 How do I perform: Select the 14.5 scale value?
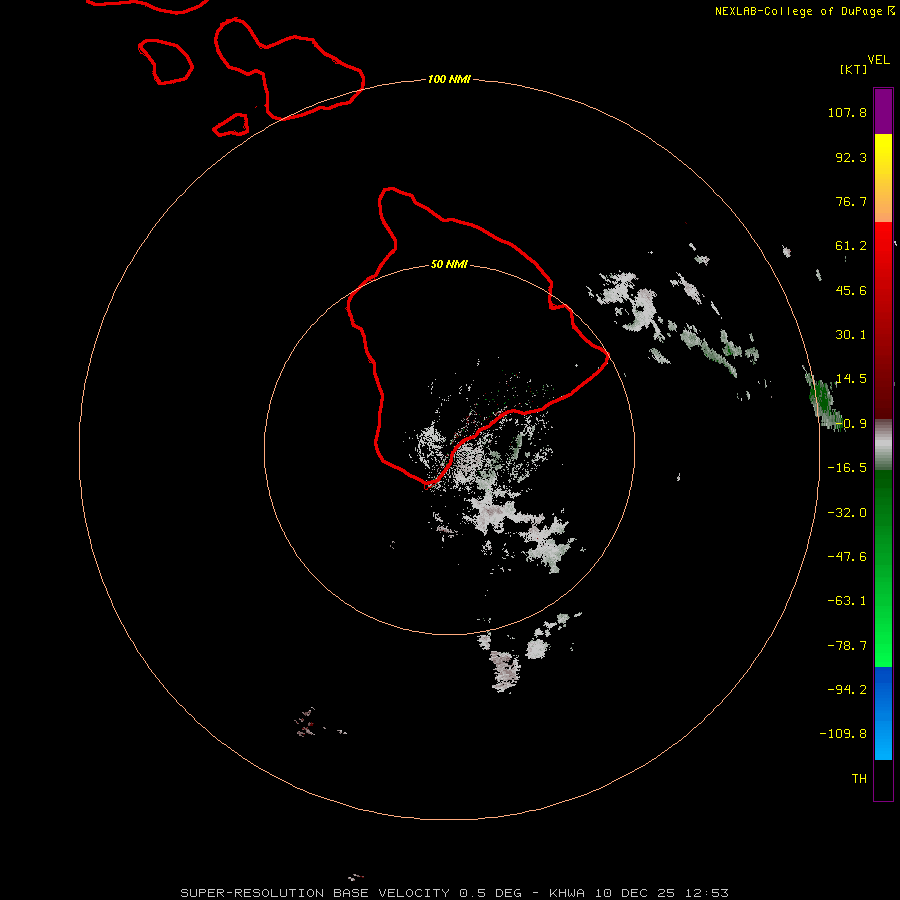click(851, 379)
